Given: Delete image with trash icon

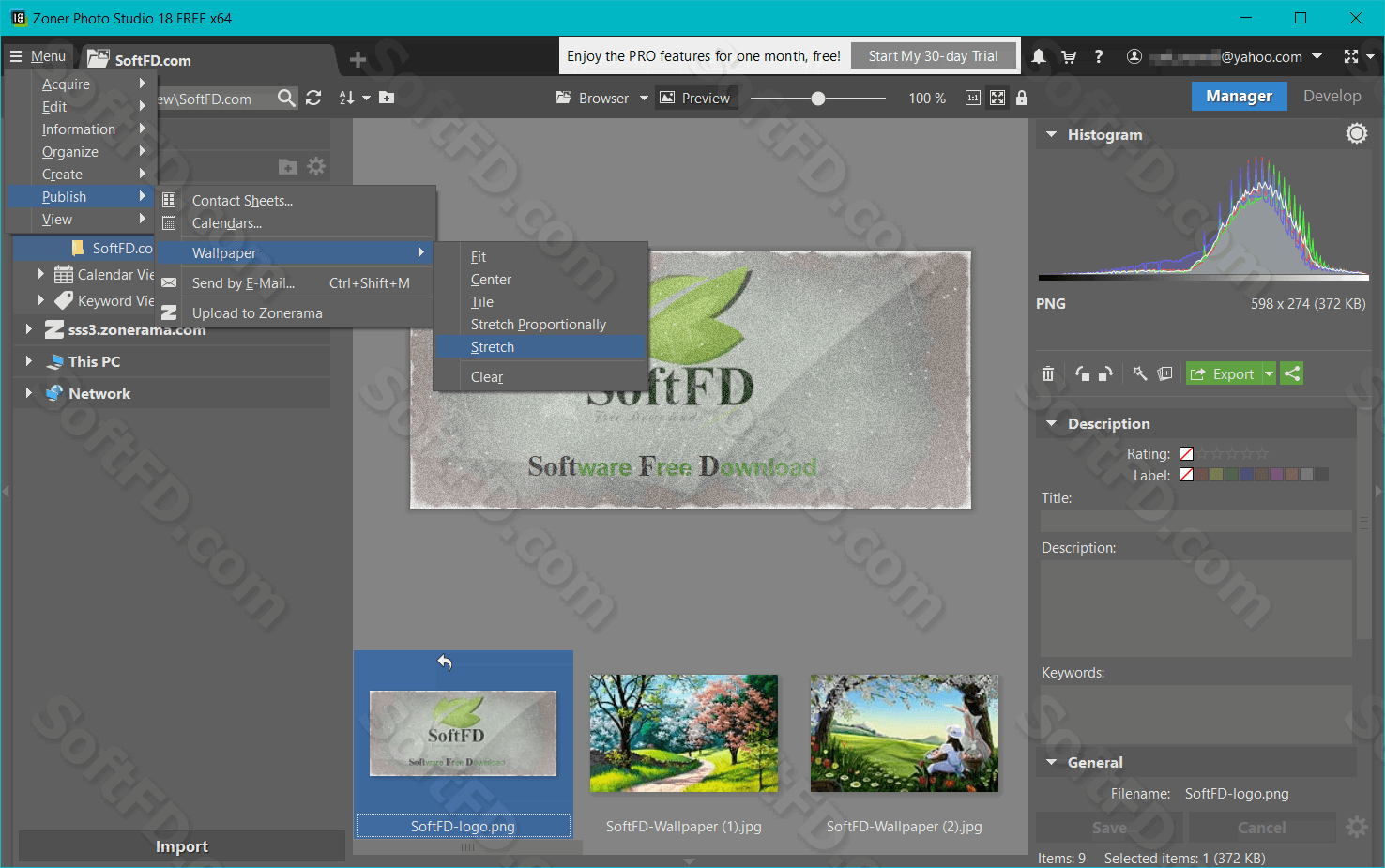Looking at the screenshot, I should [1048, 373].
